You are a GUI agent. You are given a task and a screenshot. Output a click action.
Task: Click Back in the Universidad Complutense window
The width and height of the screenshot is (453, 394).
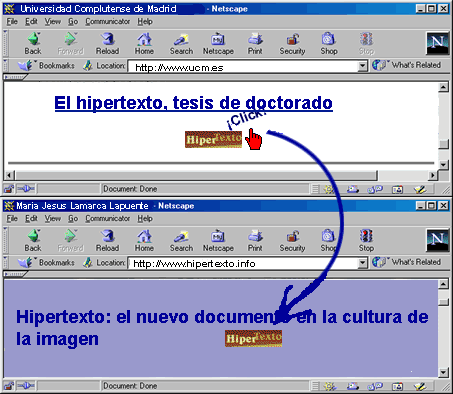(33, 44)
